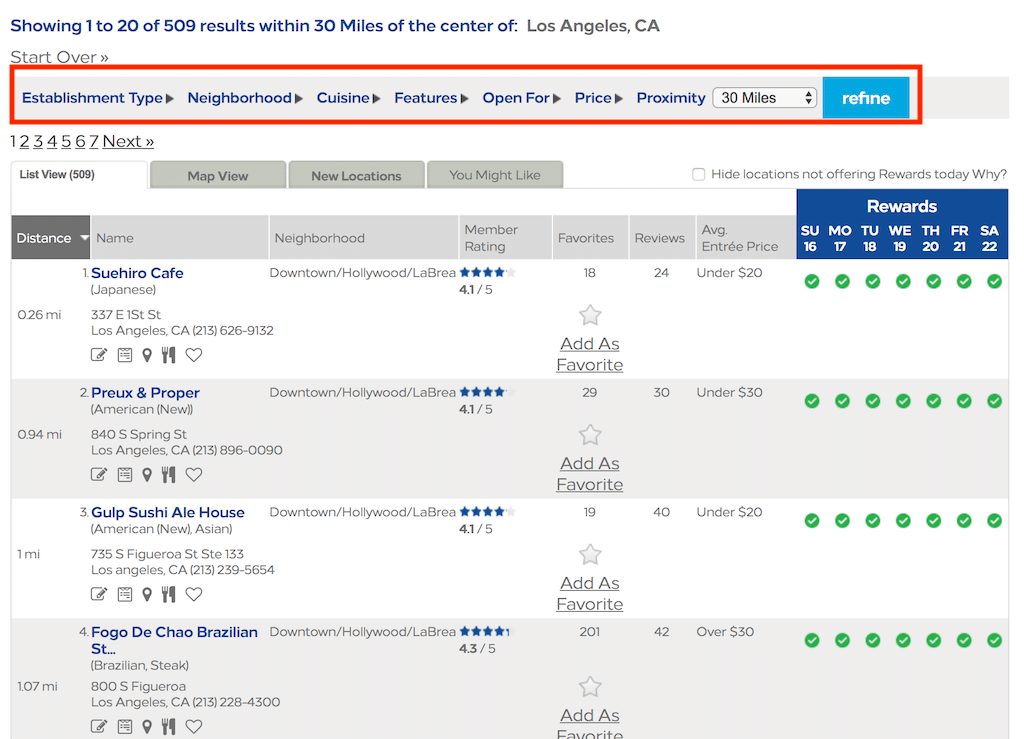Click the favorite star icon for Preux & Proper
This screenshot has height=739, width=1024.
click(590, 435)
